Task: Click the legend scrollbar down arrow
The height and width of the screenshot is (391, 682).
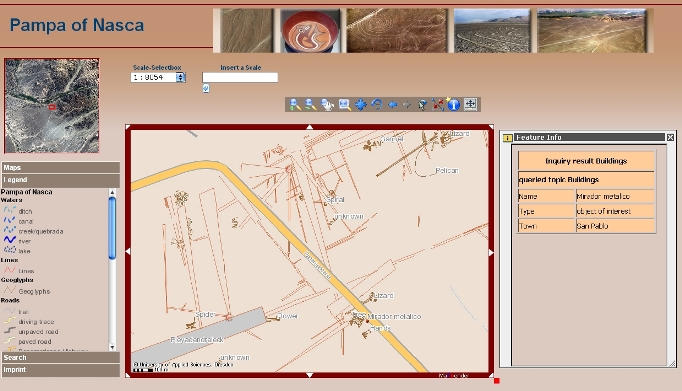Action: pyautogui.click(x=112, y=347)
